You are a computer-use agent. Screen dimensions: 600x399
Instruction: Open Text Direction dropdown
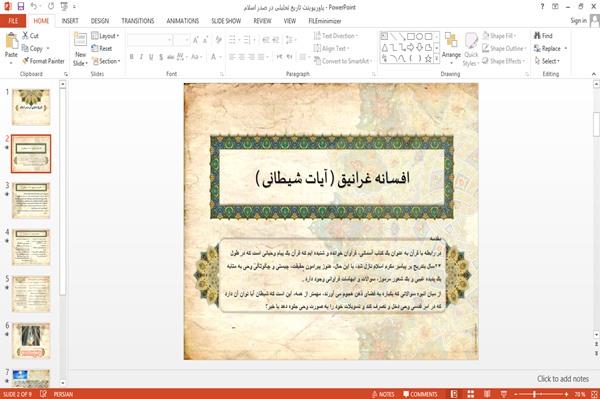[x=336, y=36]
